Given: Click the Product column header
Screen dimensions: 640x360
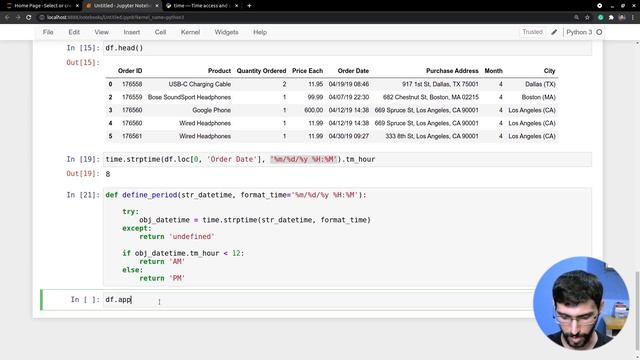Looking at the screenshot, I should (x=219, y=71).
